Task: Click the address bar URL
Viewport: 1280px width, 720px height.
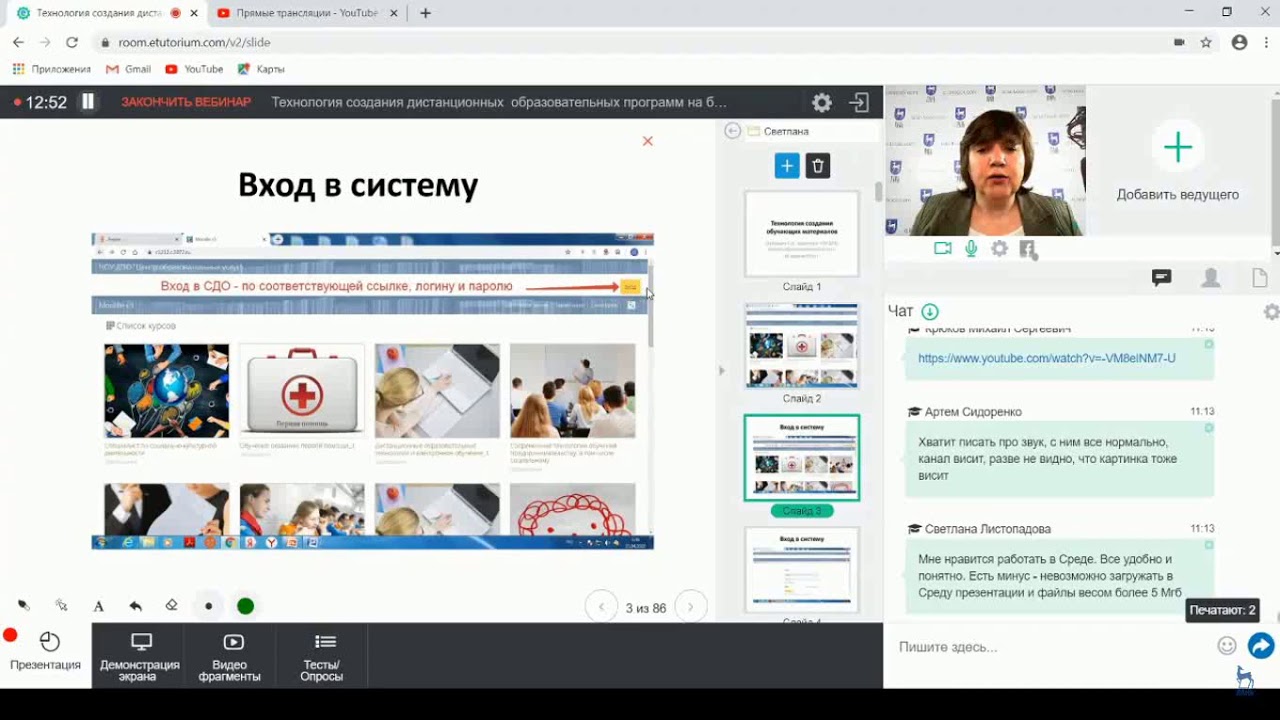Action: click(194, 43)
